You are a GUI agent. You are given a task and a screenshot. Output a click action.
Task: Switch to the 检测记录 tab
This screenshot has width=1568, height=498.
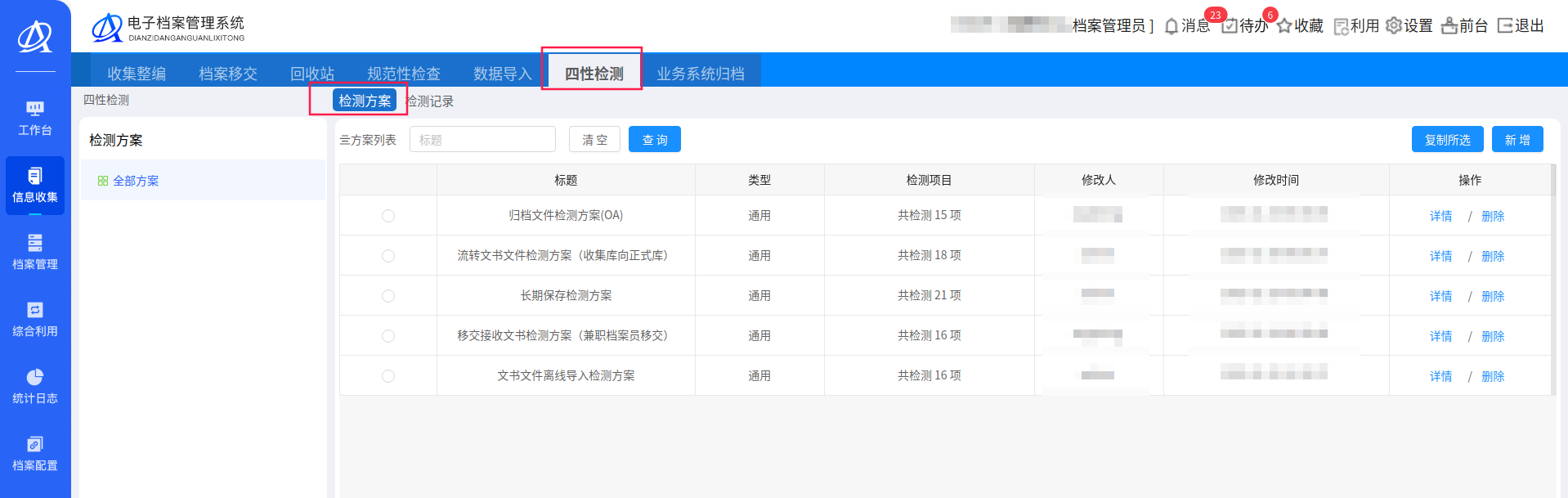pos(431,101)
